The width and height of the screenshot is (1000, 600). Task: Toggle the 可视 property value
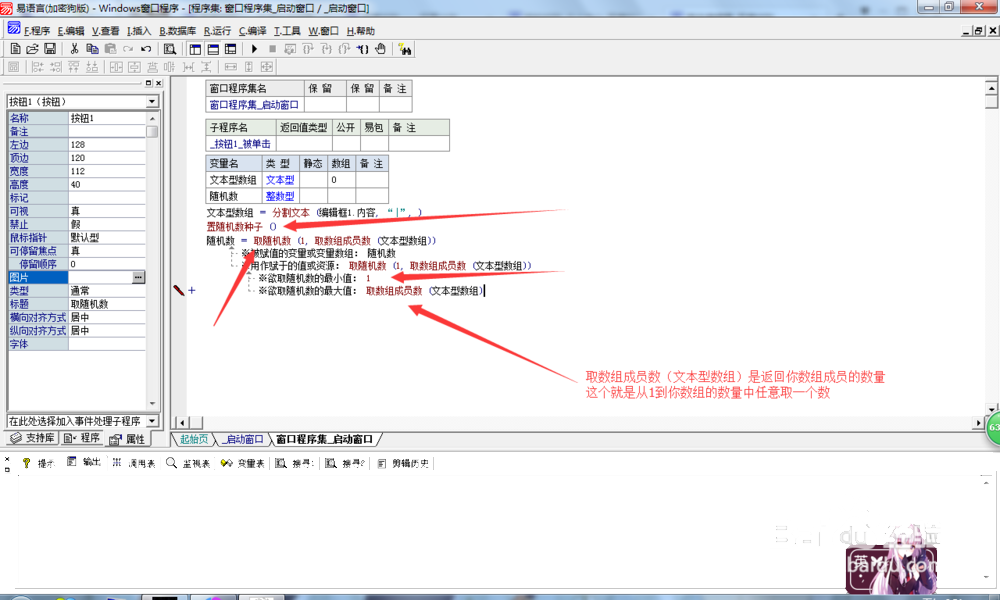pos(107,211)
